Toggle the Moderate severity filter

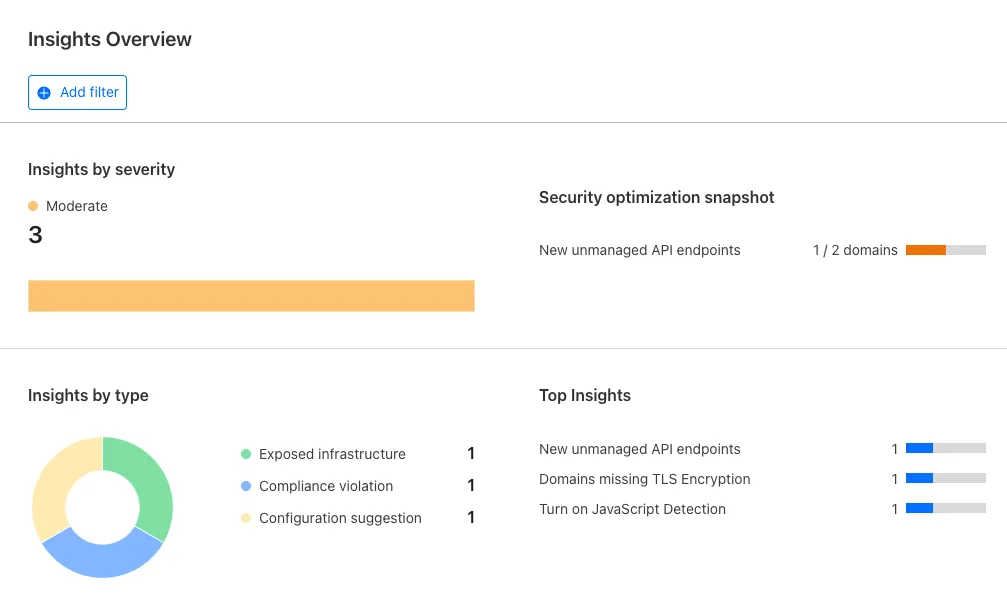click(x=68, y=206)
